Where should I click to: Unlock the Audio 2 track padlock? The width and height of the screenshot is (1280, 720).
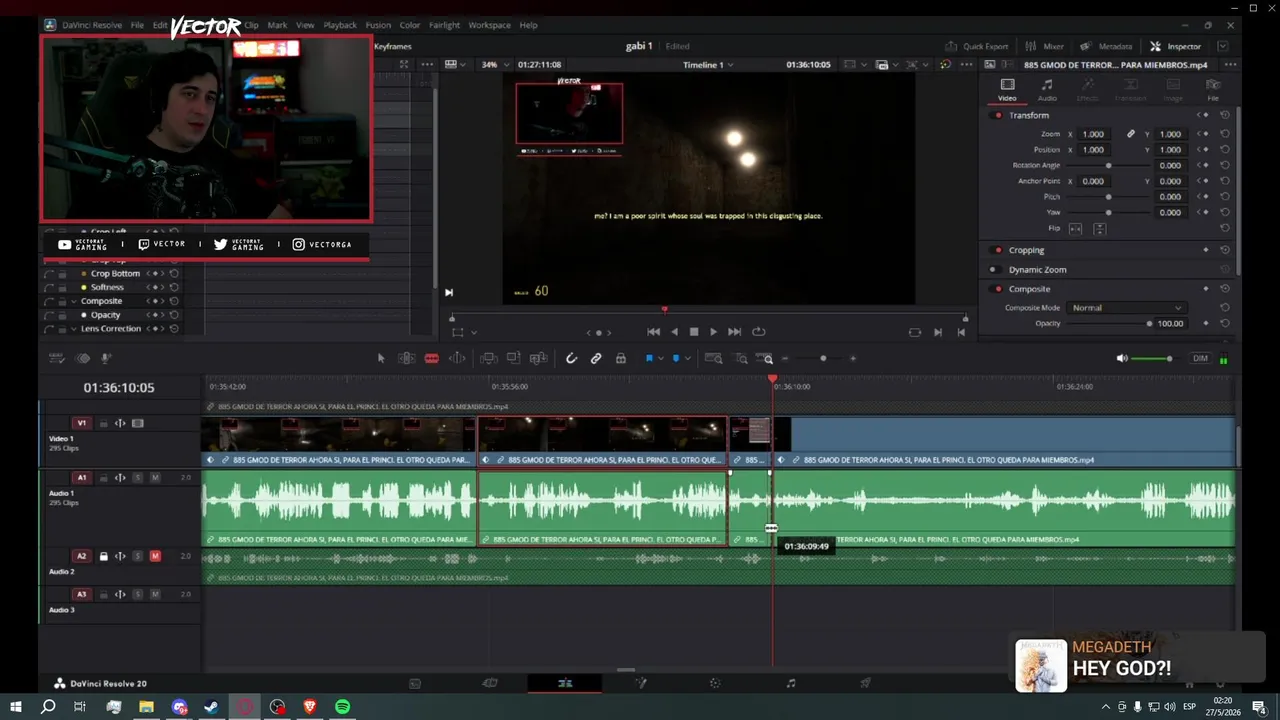pyautogui.click(x=103, y=556)
